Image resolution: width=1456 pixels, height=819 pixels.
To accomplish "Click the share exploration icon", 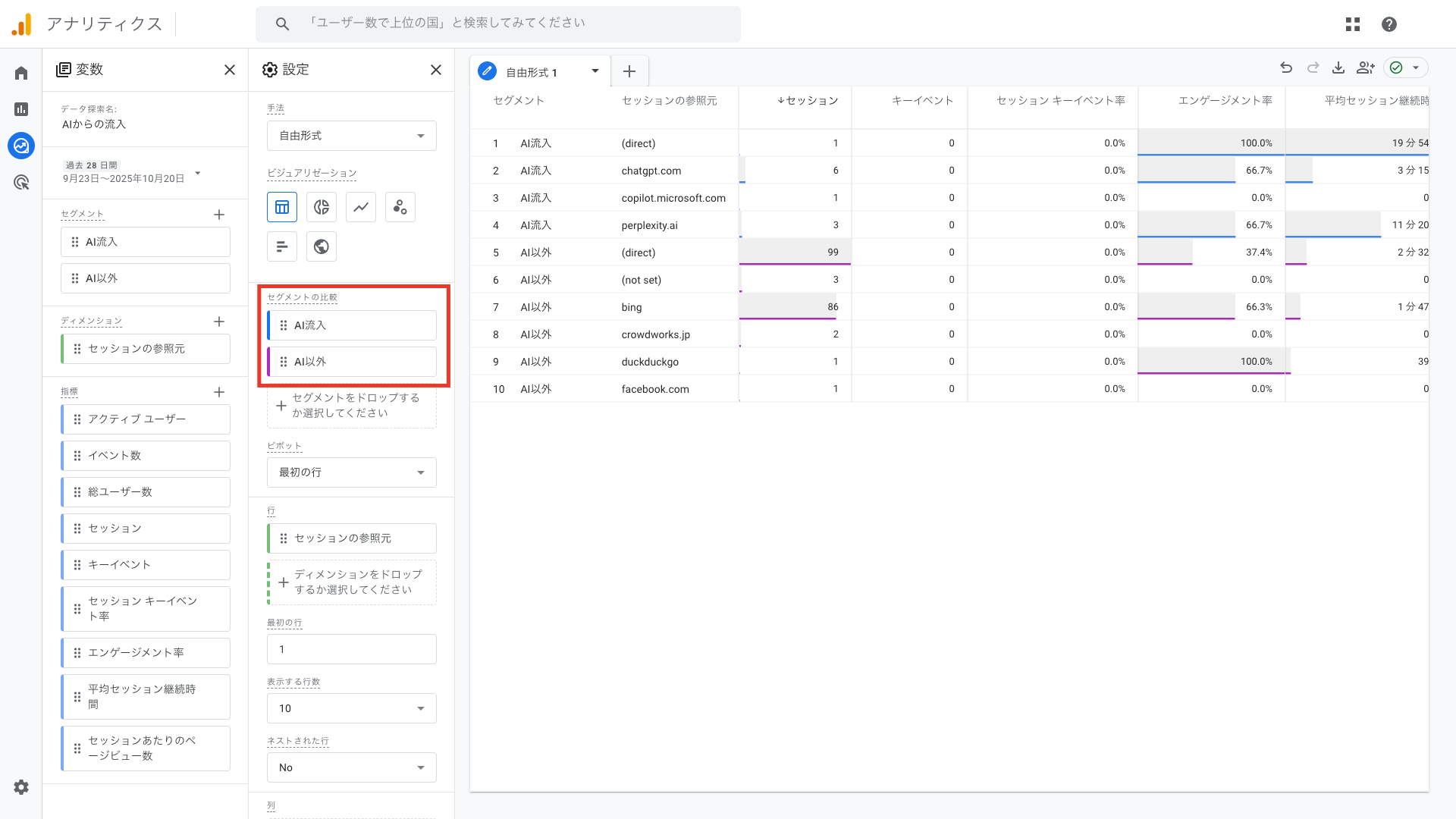I will point(1366,68).
